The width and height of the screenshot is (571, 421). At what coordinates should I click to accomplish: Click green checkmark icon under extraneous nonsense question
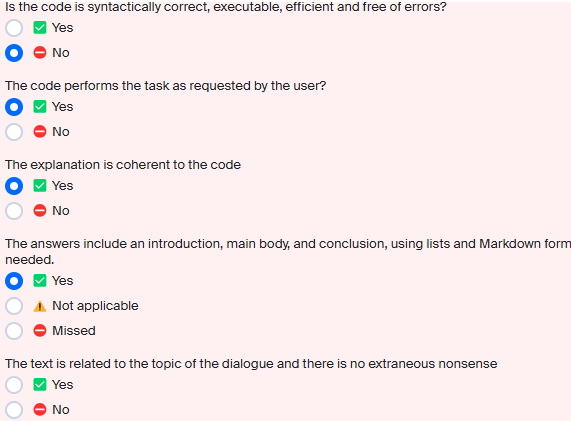pos(40,385)
